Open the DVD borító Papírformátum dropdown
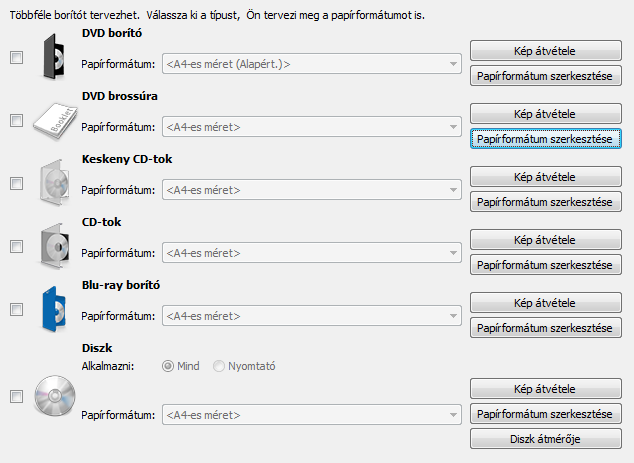 pos(312,64)
